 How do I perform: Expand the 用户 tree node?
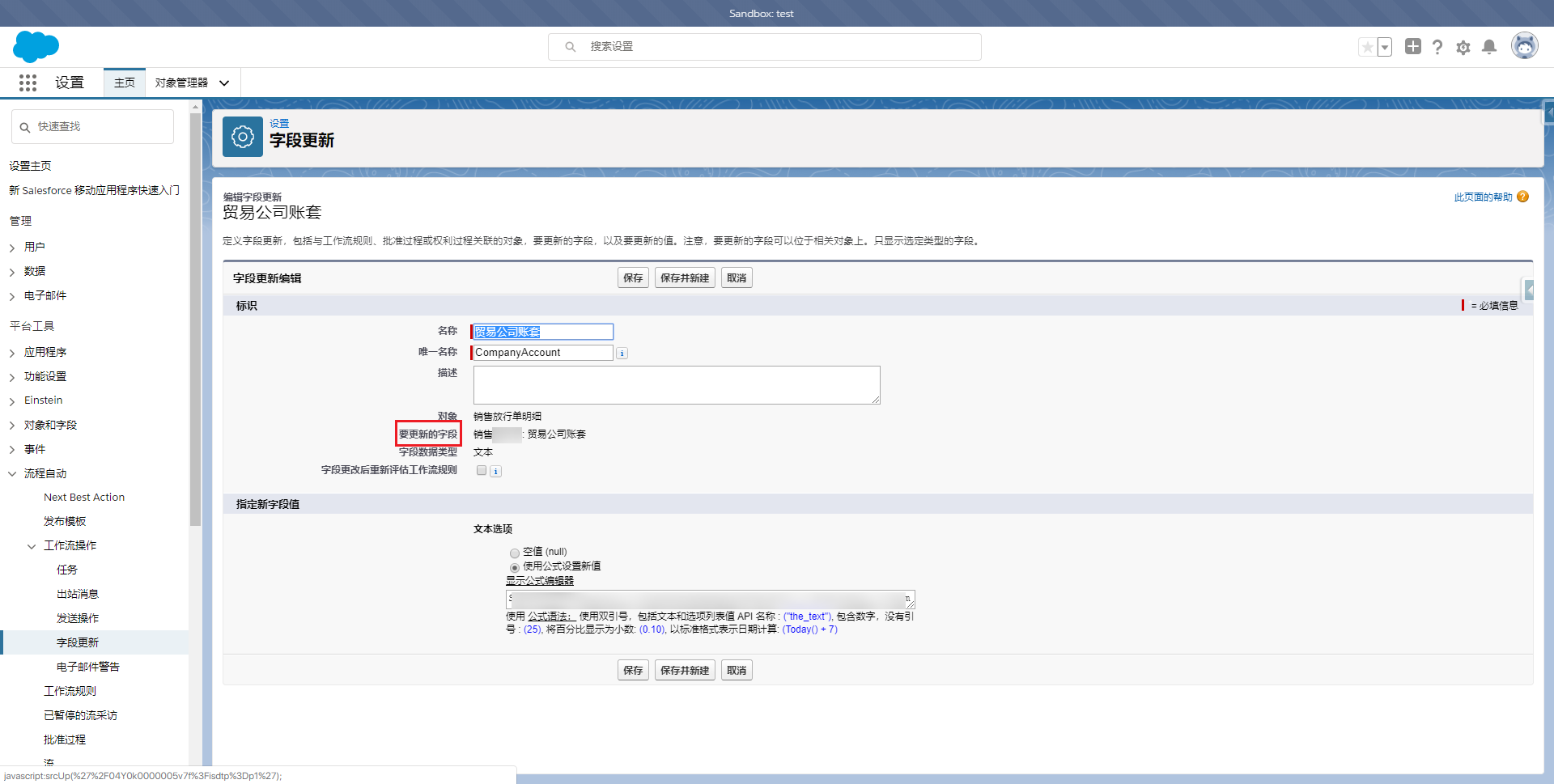click(x=12, y=248)
